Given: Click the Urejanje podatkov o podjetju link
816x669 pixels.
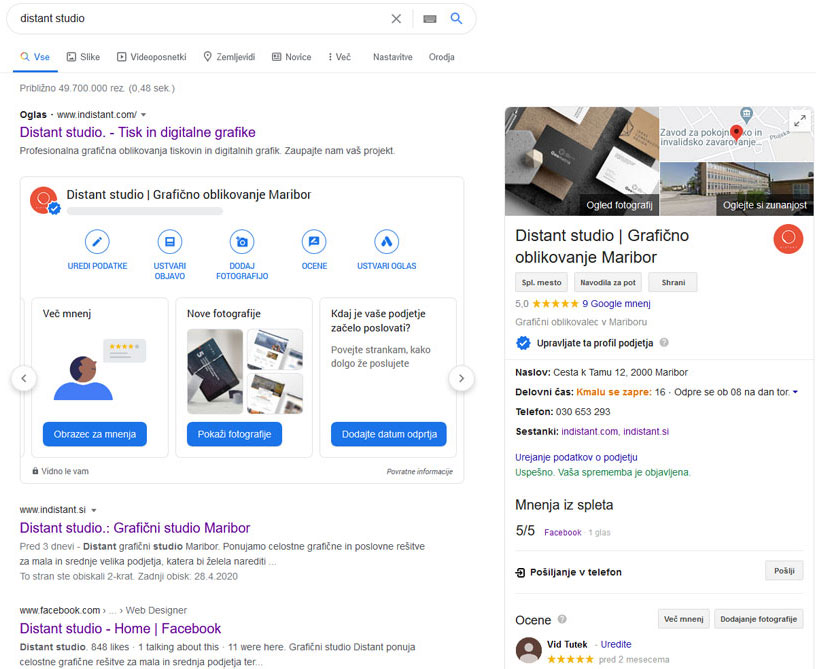Looking at the screenshot, I should pyautogui.click(x=576, y=457).
